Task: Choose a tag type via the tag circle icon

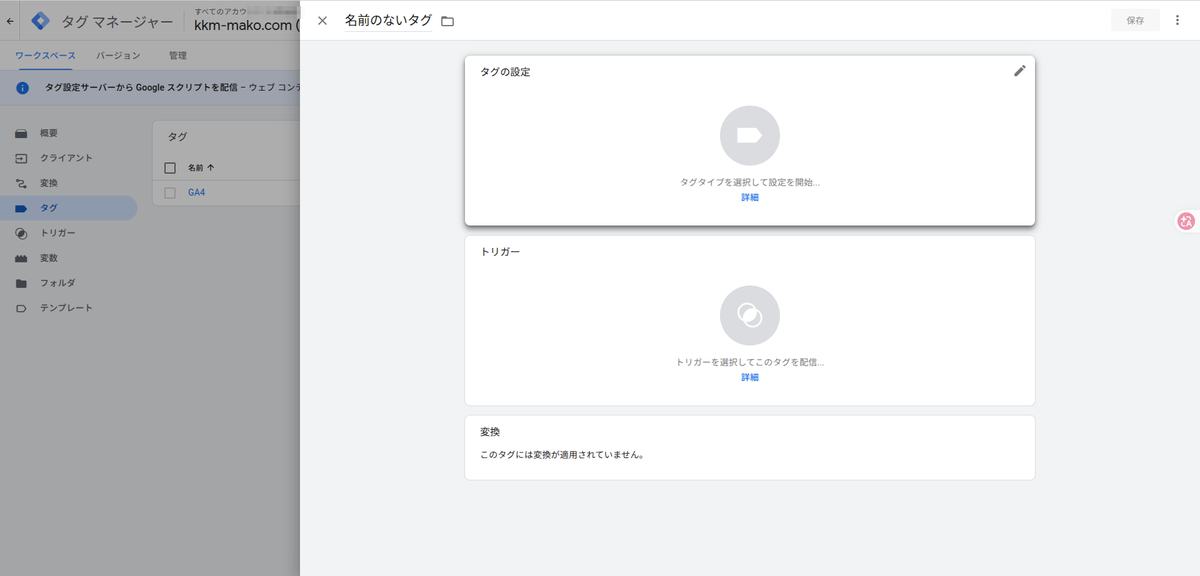Action: [750, 135]
